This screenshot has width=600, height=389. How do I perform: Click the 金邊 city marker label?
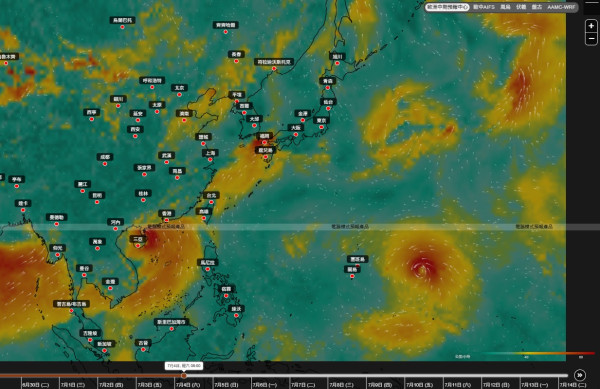(x=110, y=282)
